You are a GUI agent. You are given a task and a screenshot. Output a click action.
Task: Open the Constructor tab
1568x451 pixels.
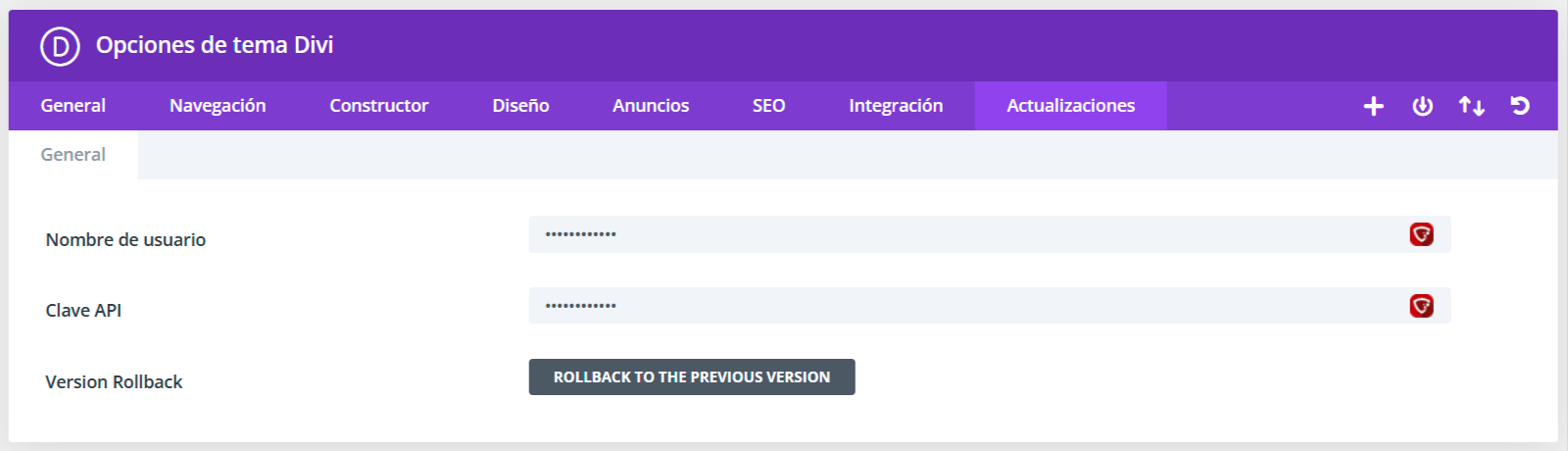click(379, 106)
